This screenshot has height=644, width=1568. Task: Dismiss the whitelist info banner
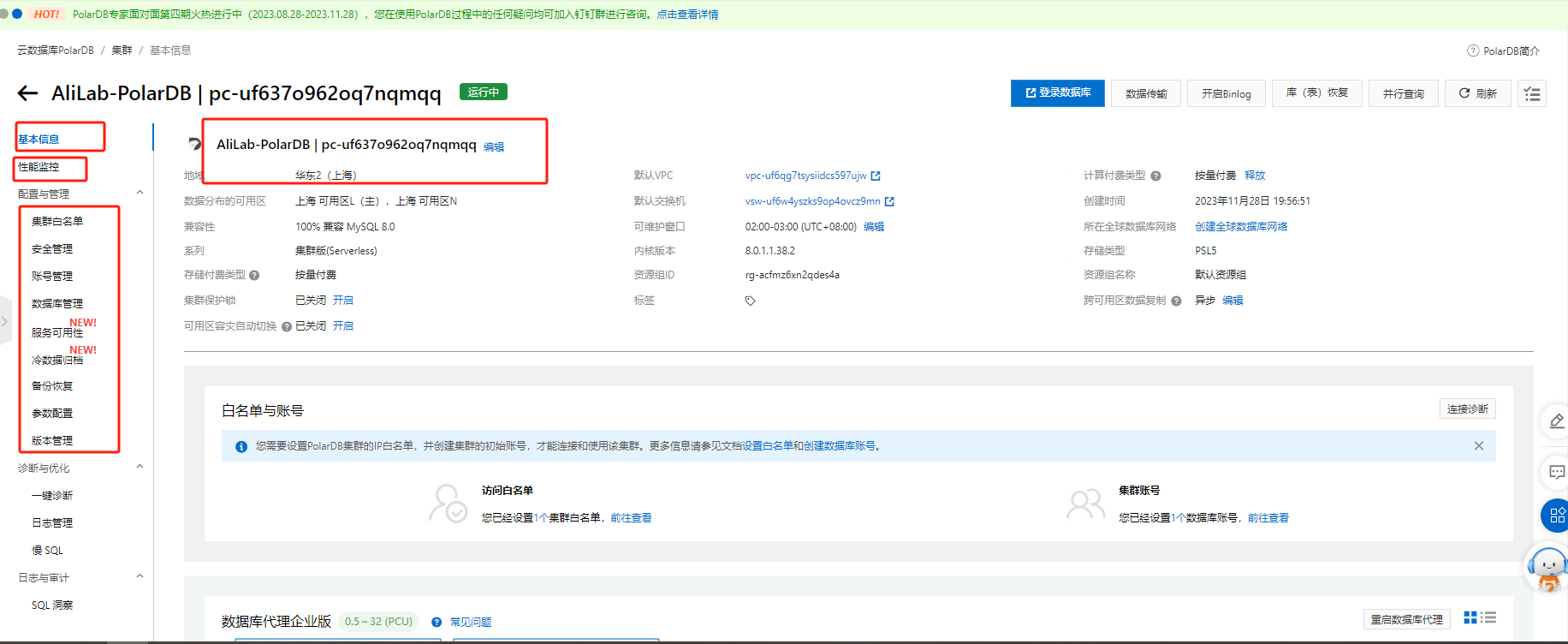[1479, 445]
